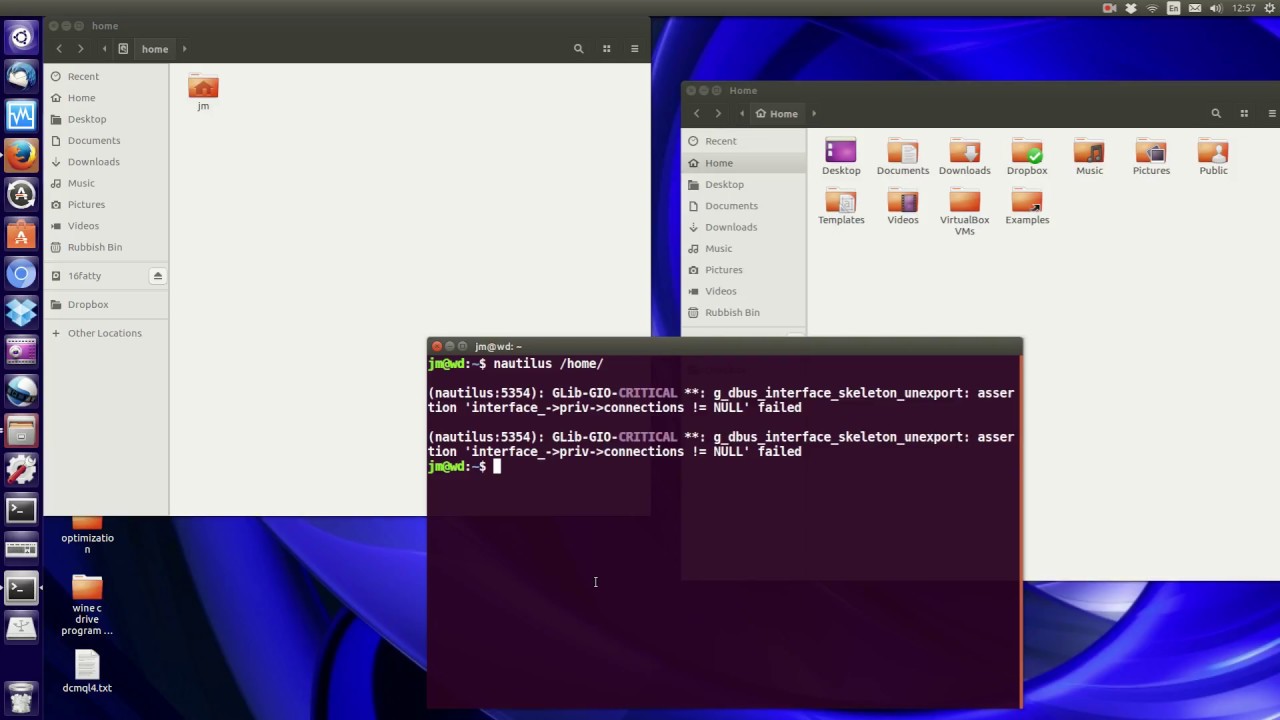Launch Firefox from the launcher
The width and height of the screenshot is (1280, 720).
21,155
